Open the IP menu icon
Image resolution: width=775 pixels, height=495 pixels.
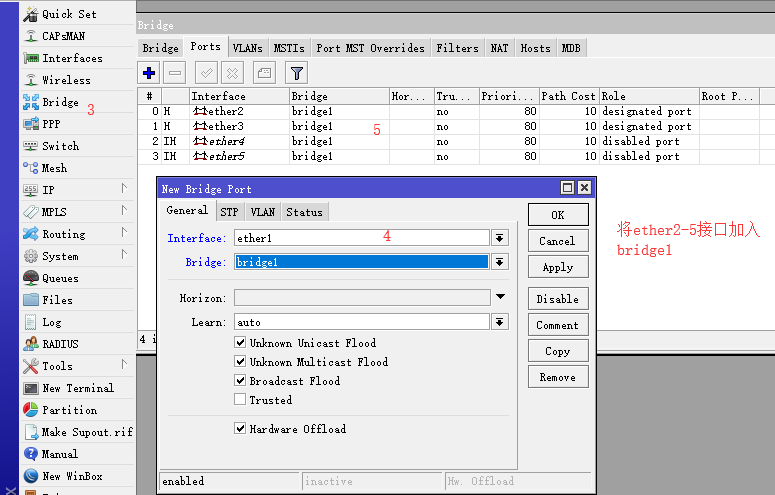[x=31, y=190]
